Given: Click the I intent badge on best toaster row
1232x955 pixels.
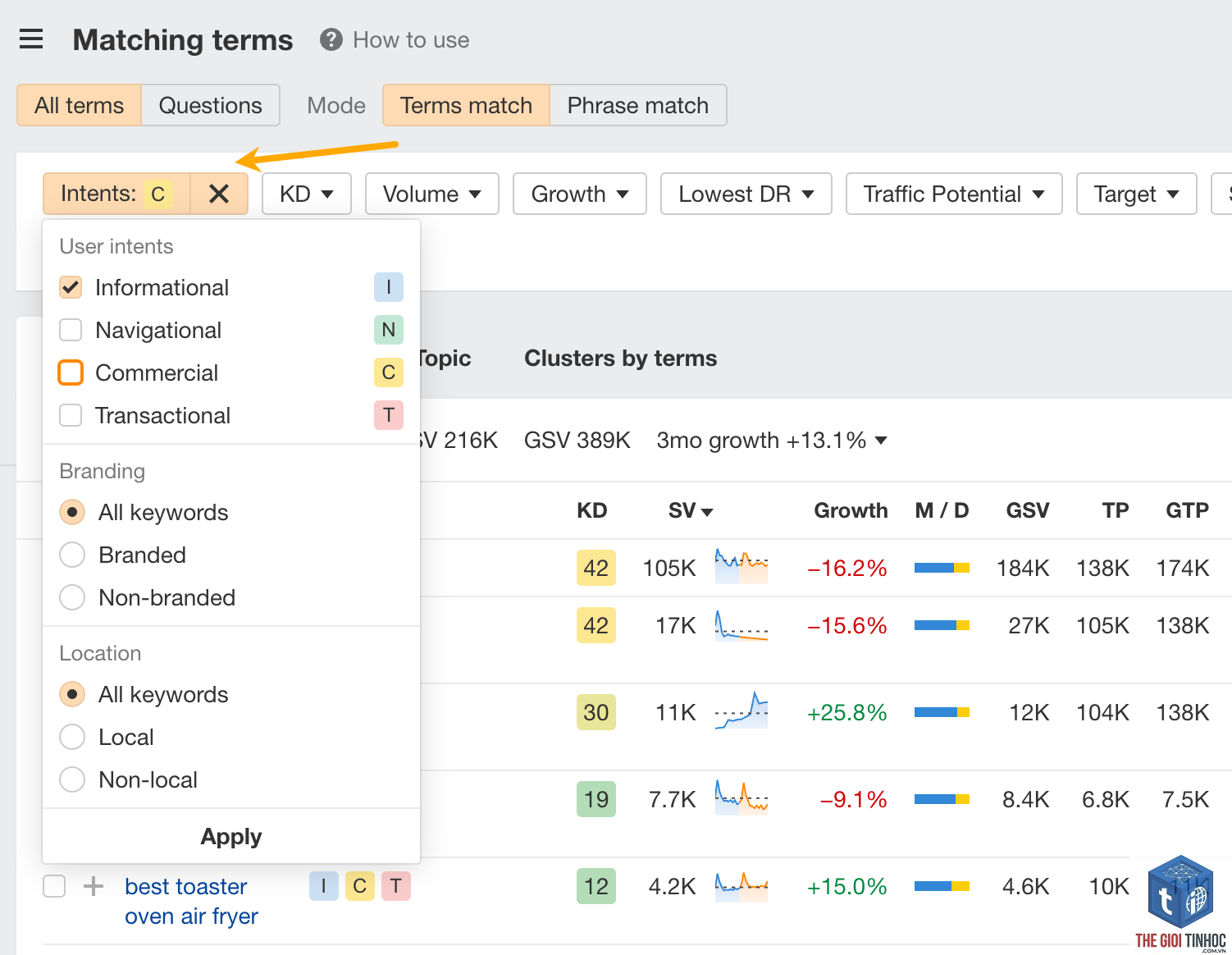Looking at the screenshot, I should [324, 886].
